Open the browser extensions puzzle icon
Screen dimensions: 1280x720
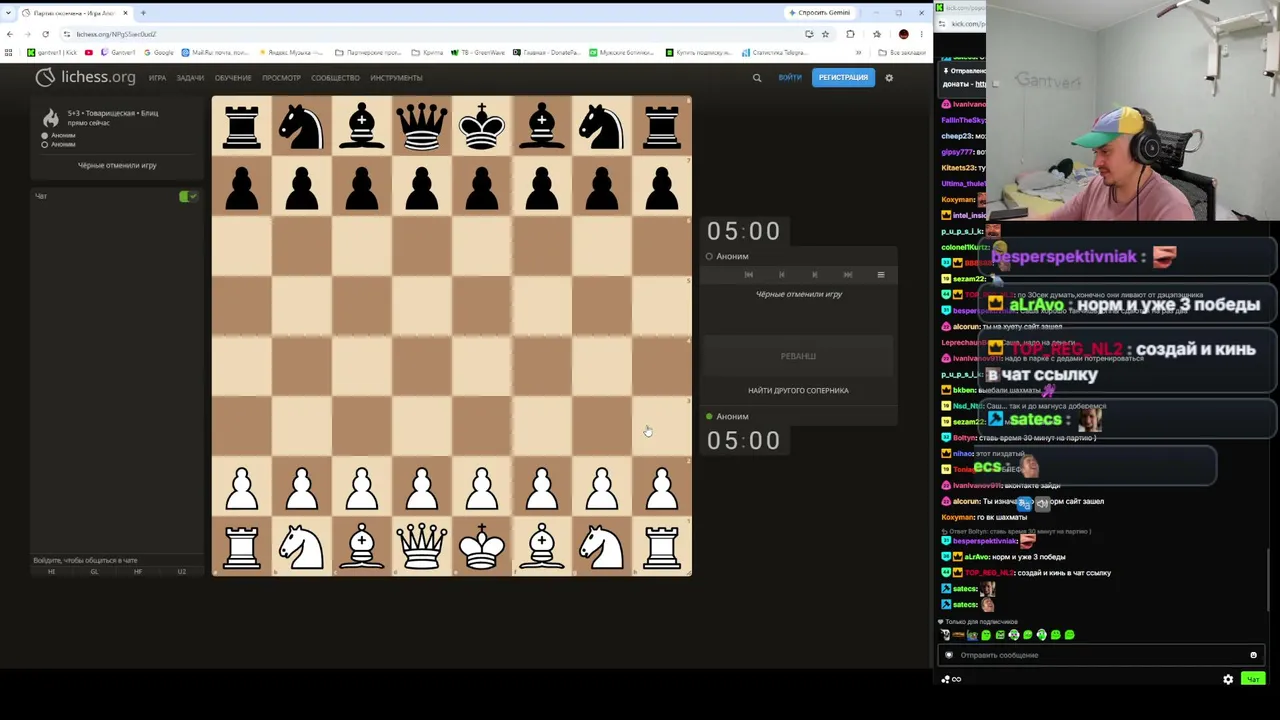click(x=850, y=34)
